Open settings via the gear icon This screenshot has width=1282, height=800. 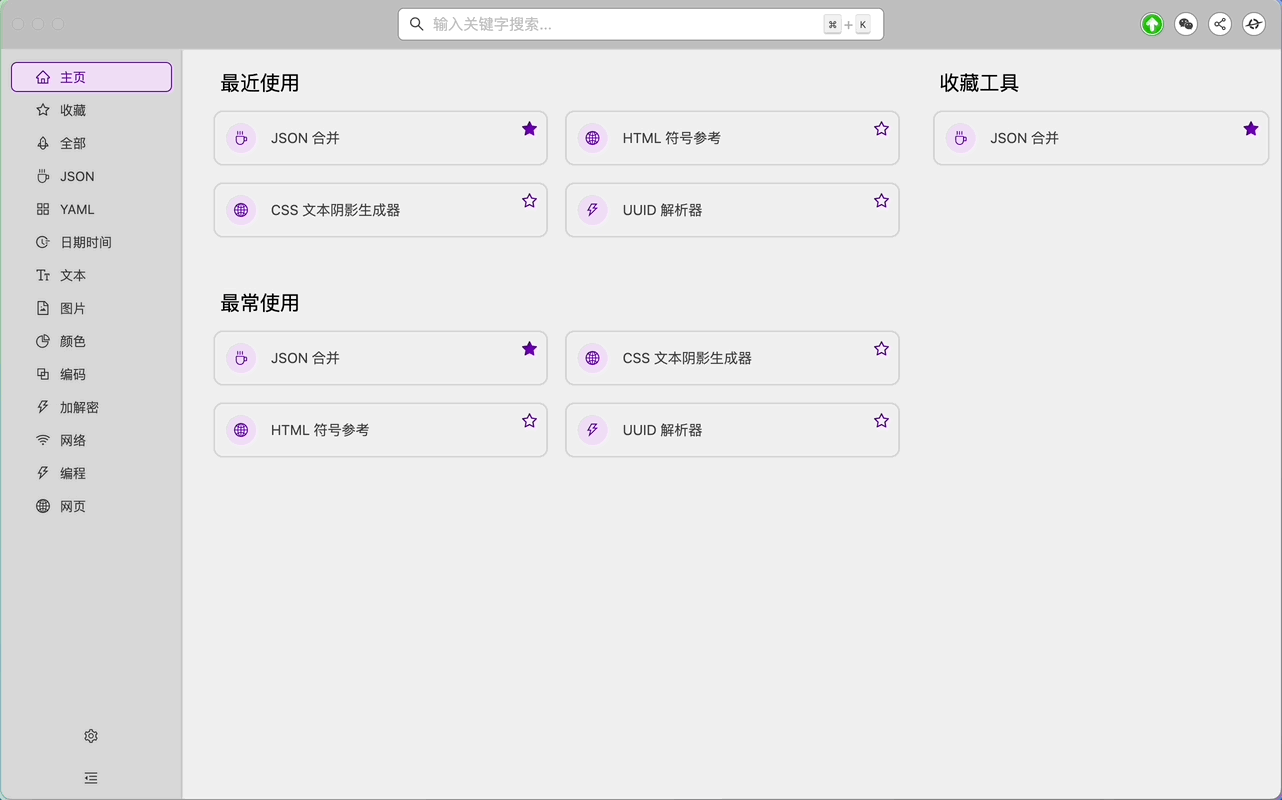tap(91, 736)
